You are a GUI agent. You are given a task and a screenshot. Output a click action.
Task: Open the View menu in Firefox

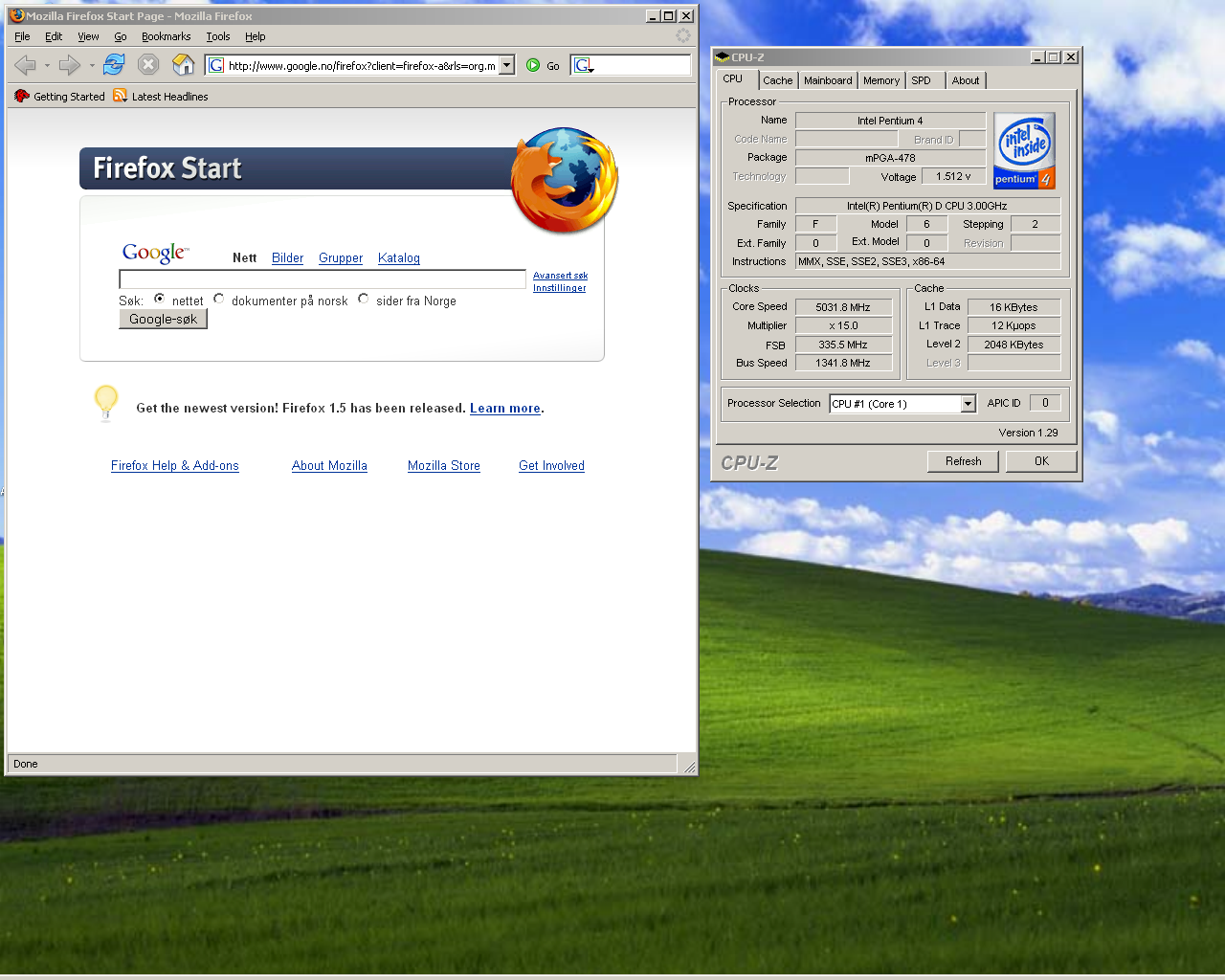click(x=88, y=36)
